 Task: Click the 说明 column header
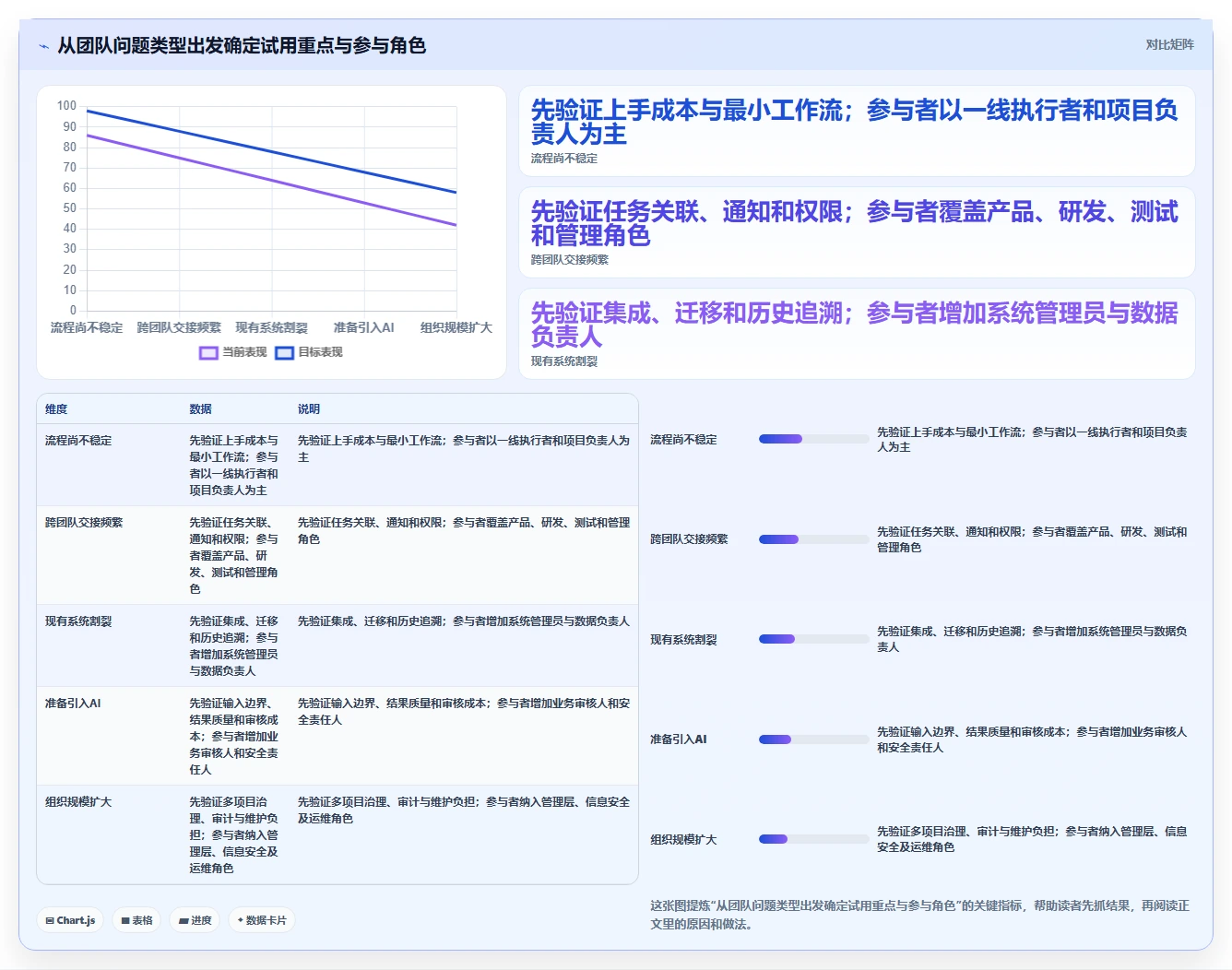click(x=308, y=408)
